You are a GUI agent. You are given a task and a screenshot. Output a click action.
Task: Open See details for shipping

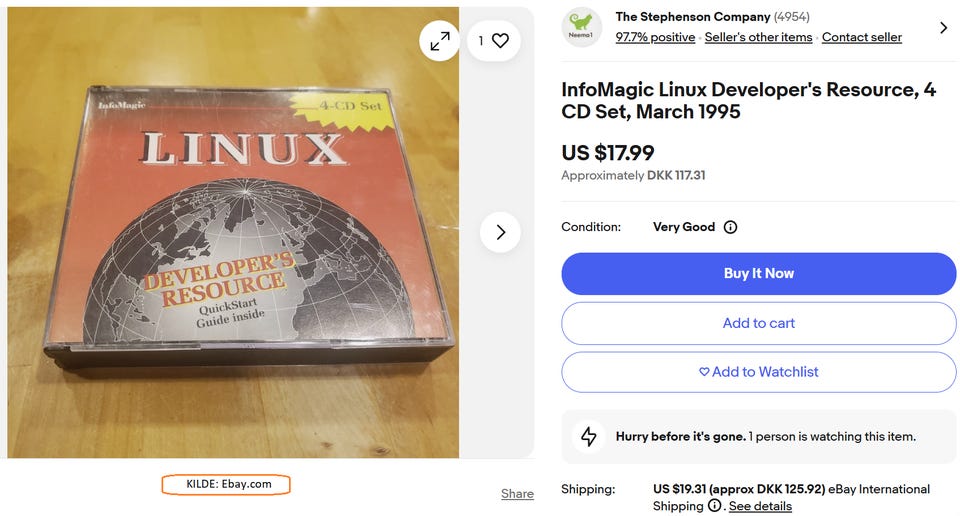click(x=759, y=506)
